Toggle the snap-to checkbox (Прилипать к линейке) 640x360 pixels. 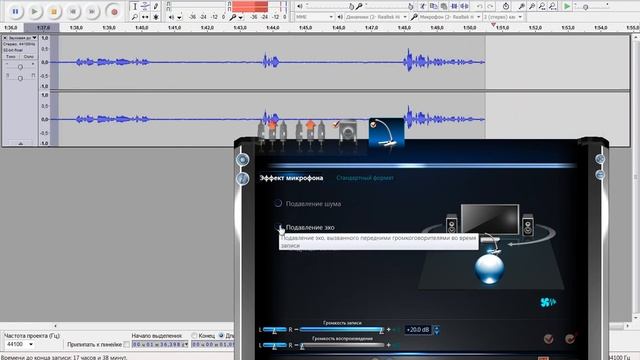pos(127,345)
